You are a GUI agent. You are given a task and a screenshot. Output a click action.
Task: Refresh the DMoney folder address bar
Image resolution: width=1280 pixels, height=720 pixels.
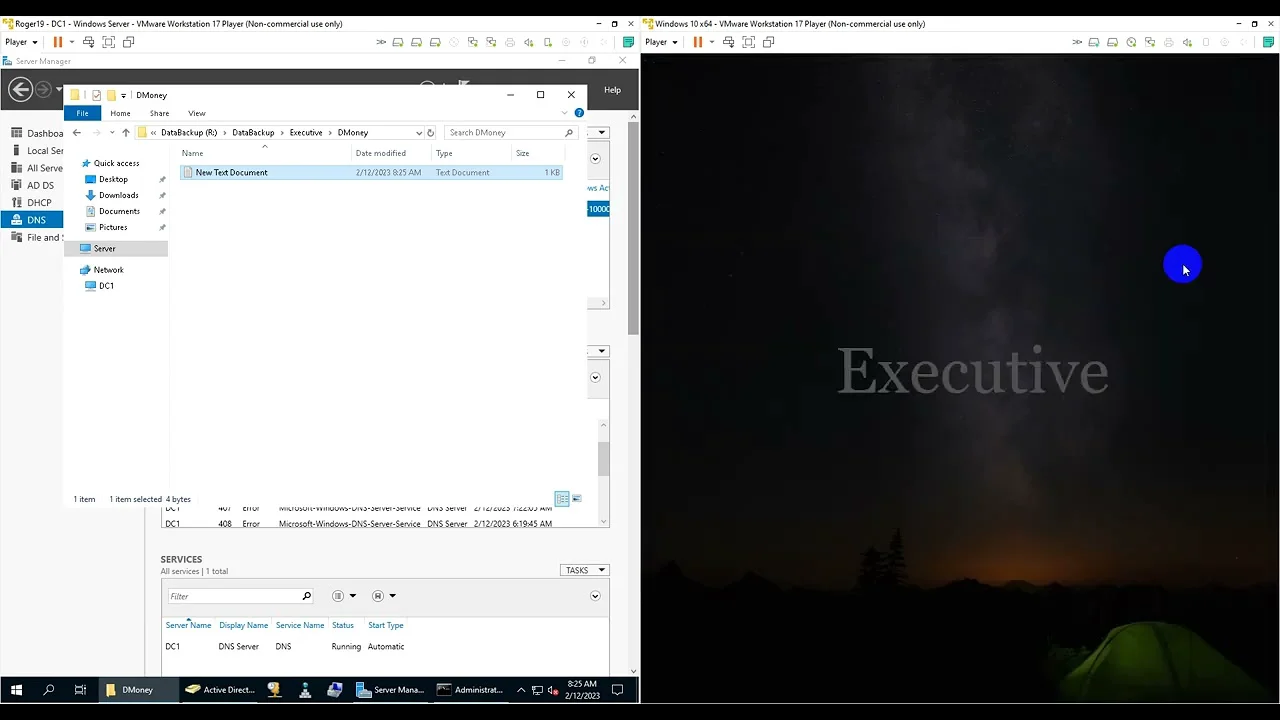430,133
